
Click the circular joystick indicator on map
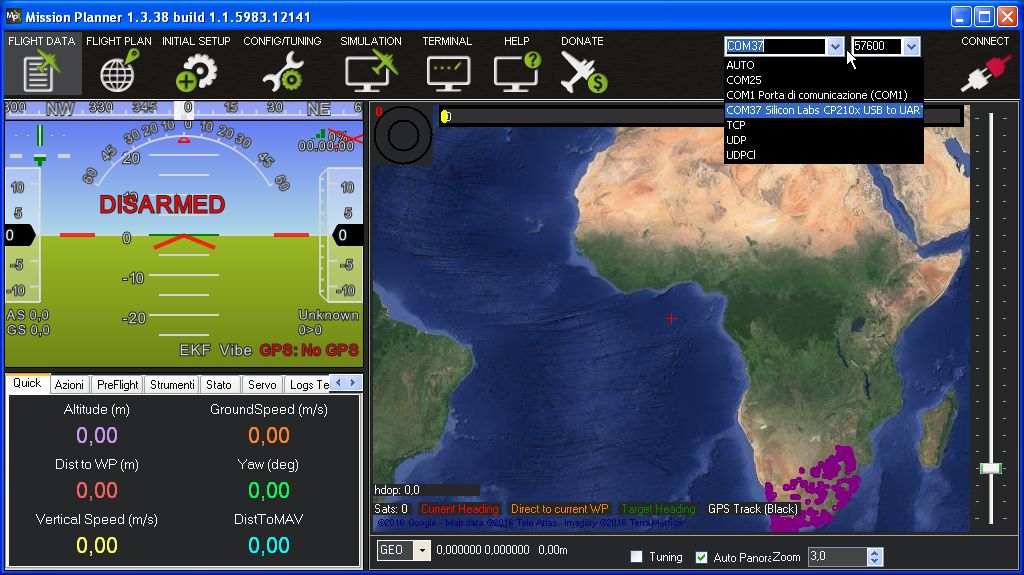403,135
